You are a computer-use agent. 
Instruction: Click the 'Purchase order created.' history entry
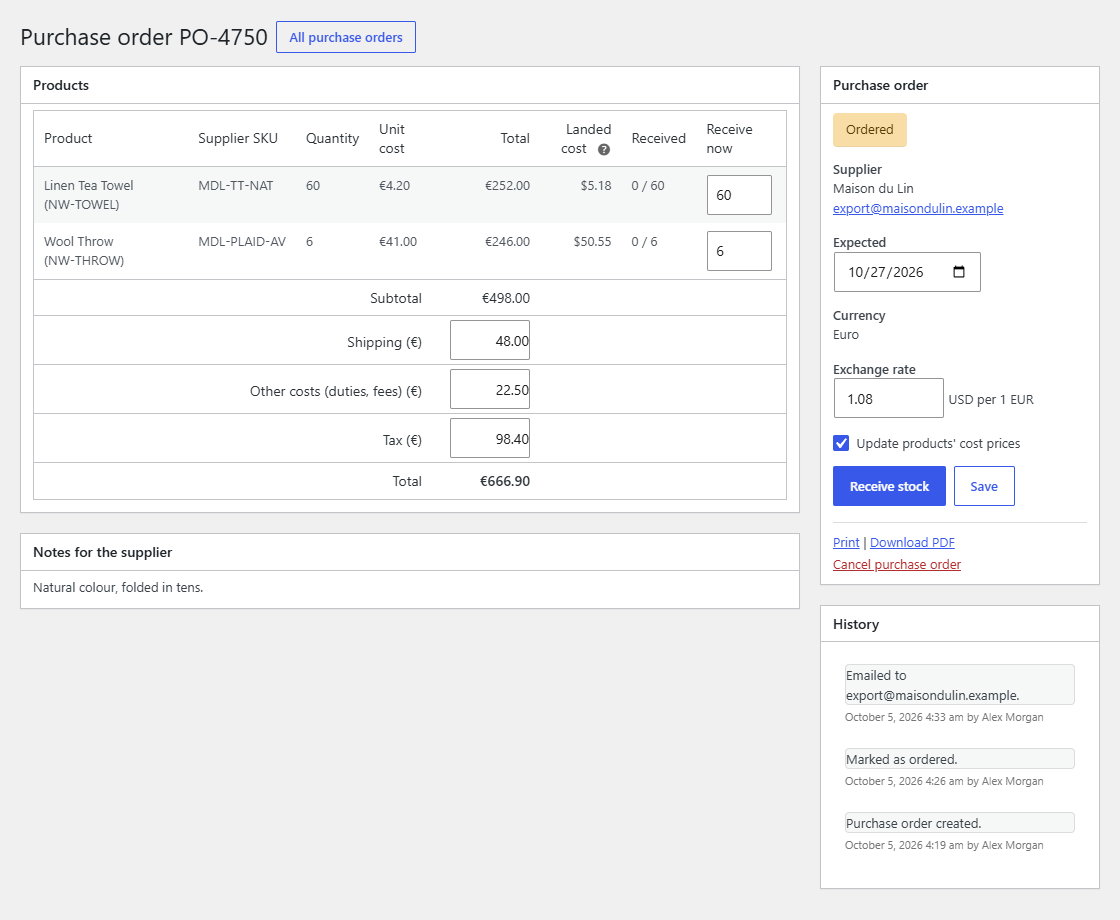(x=959, y=823)
